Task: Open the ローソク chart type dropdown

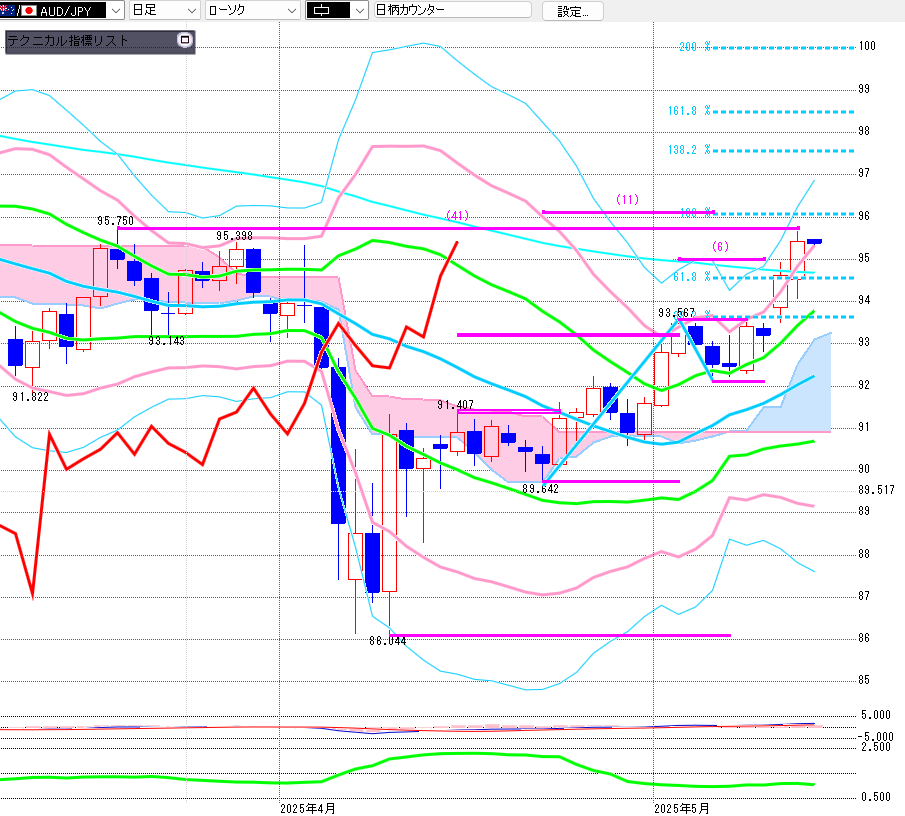Action: click(252, 10)
